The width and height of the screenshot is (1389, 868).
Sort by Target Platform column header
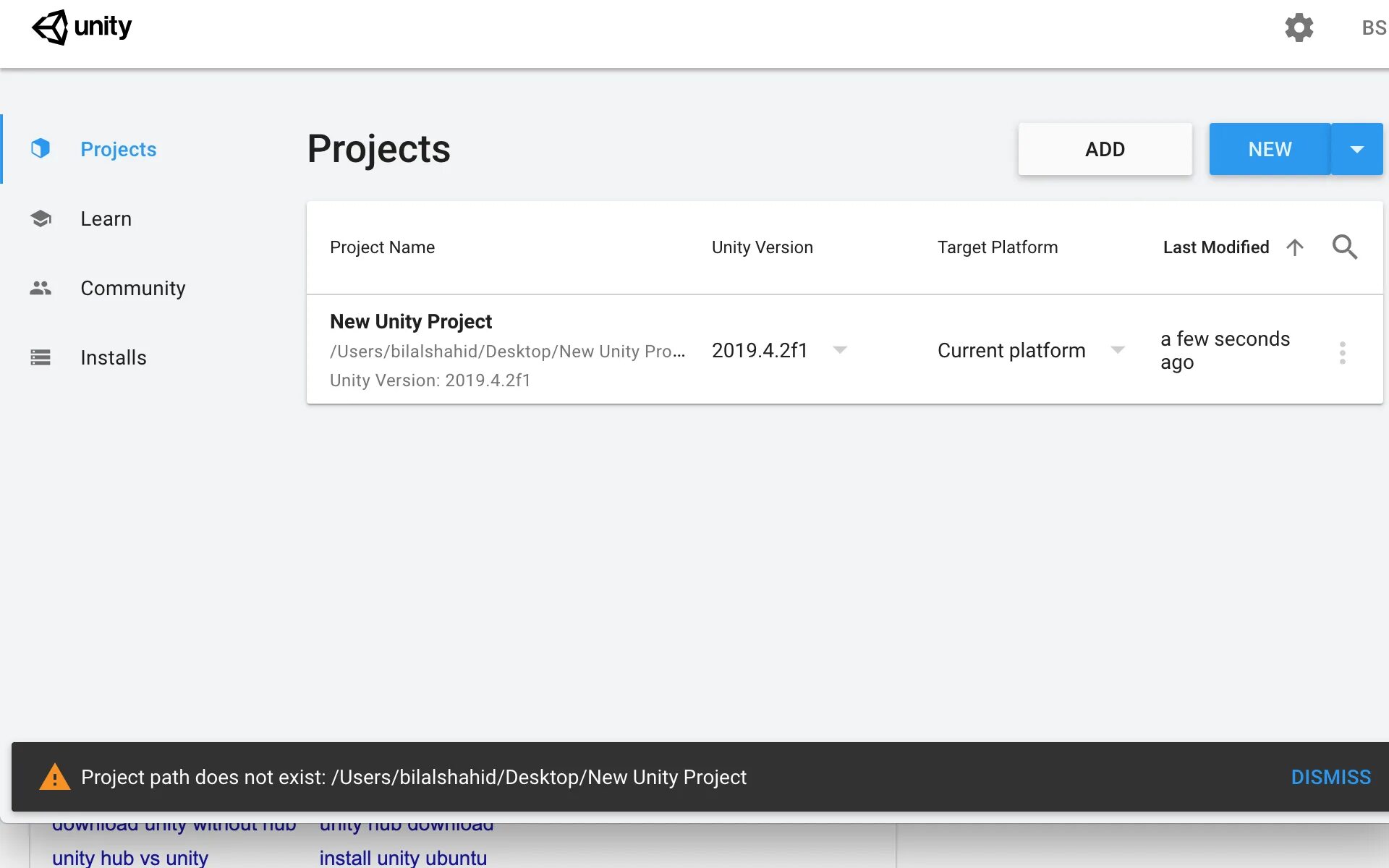[x=998, y=247]
